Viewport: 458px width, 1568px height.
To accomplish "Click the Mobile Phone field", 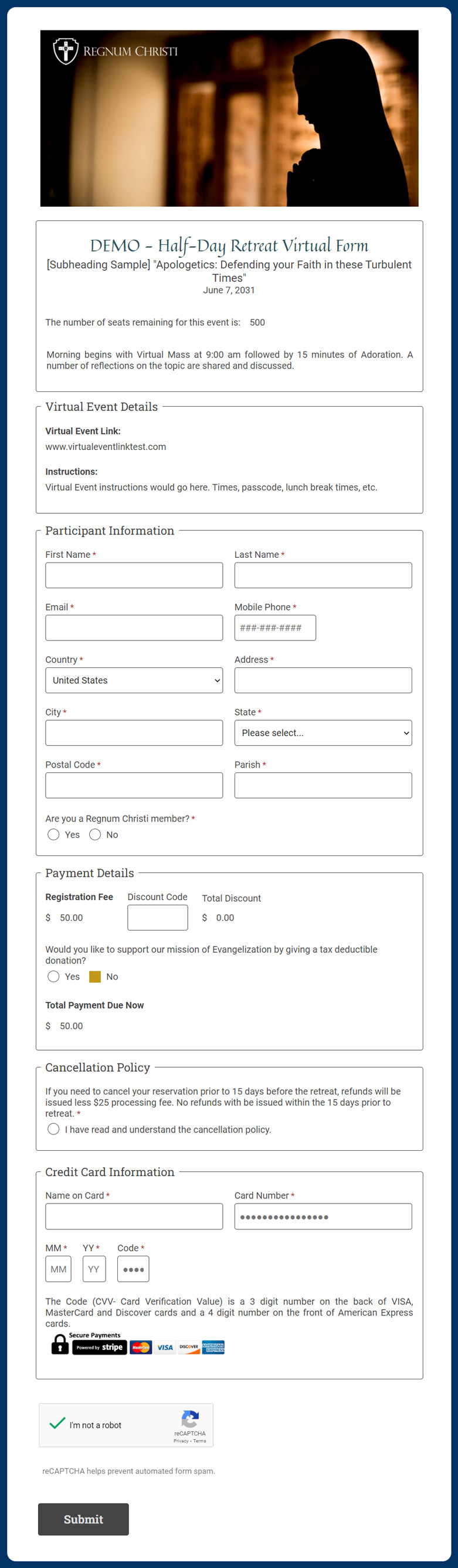I will pos(275,628).
